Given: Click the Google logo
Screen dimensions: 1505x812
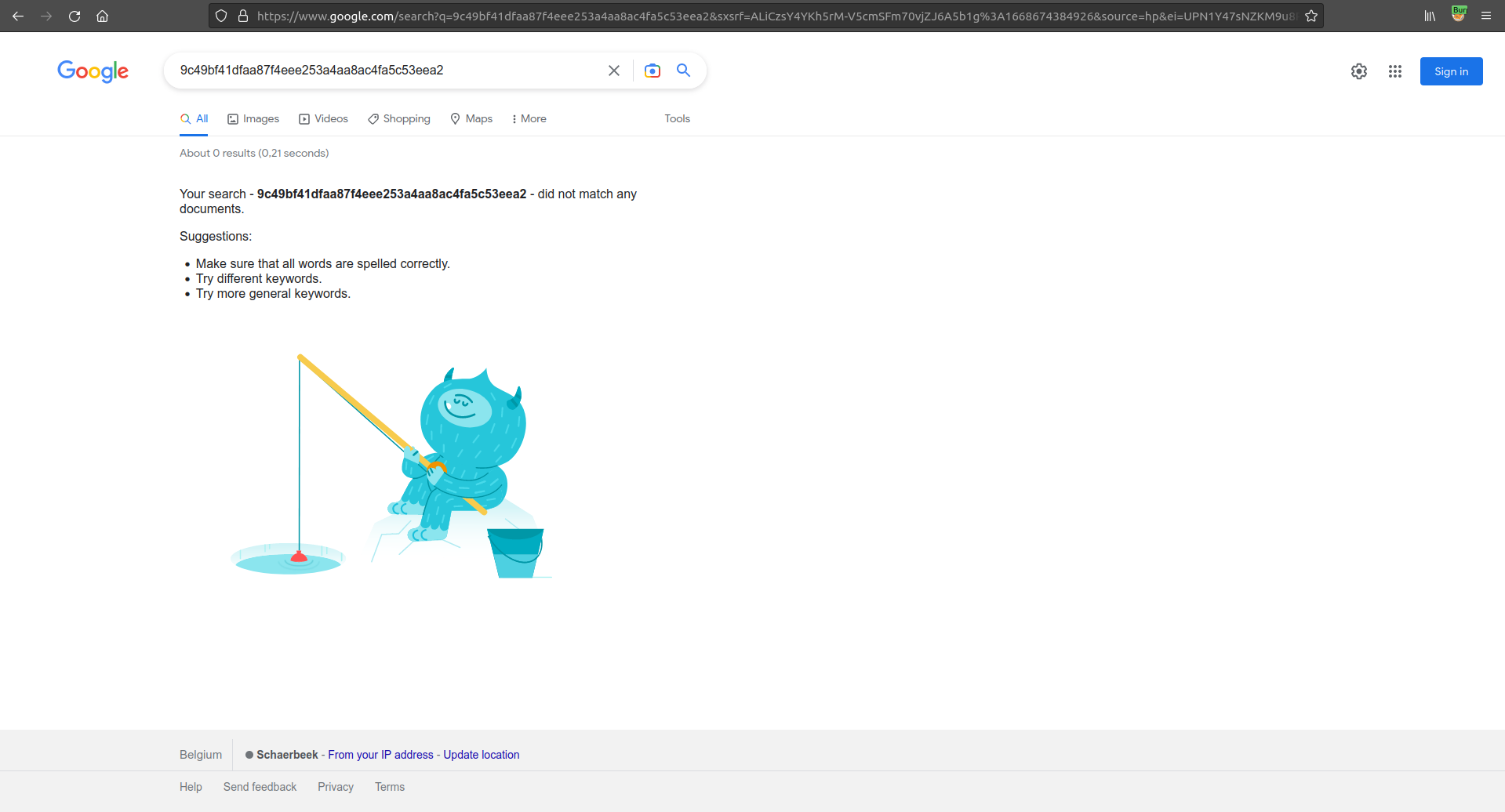Looking at the screenshot, I should [93, 71].
